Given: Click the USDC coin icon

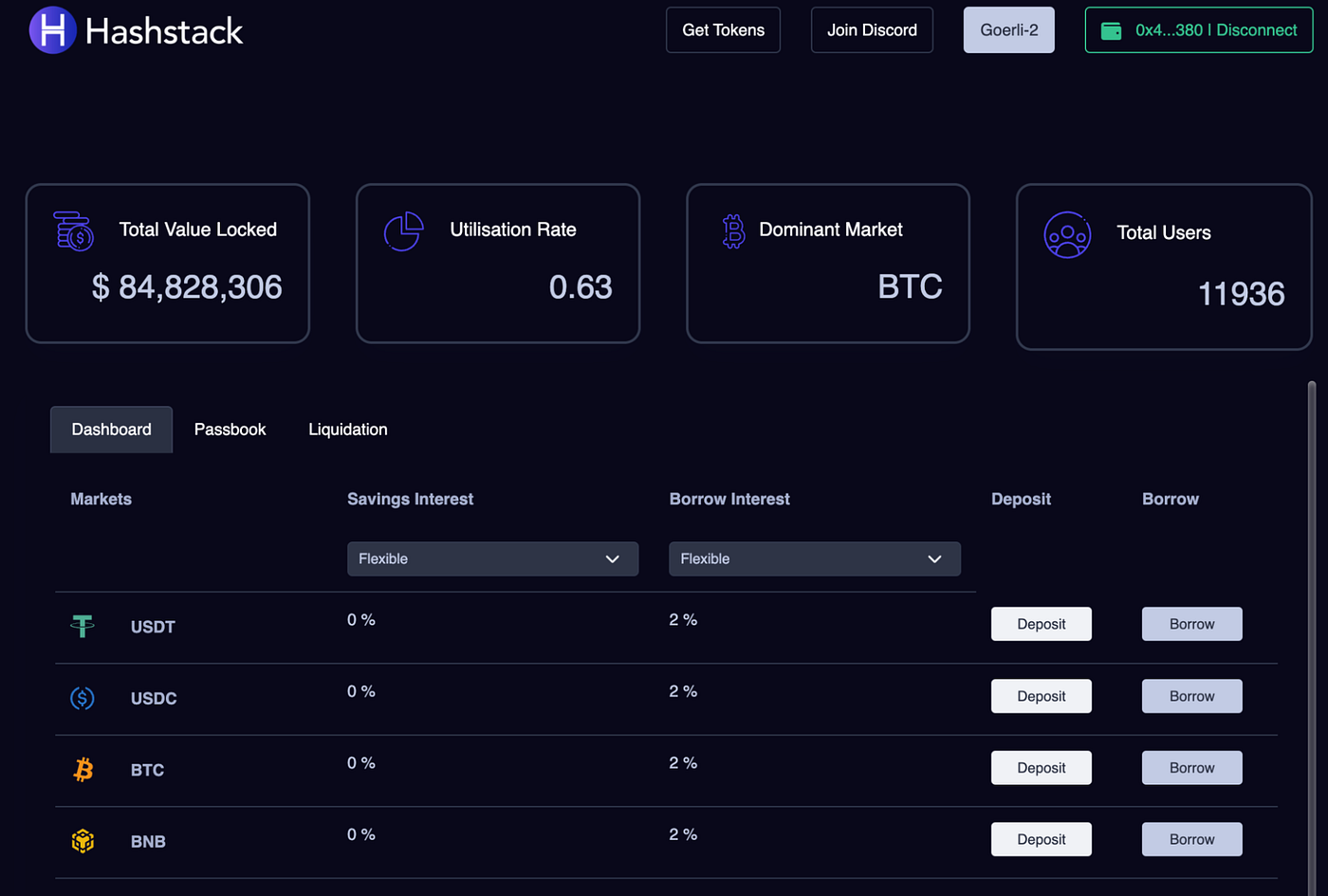Looking at the screenshot, I should 83,698.
